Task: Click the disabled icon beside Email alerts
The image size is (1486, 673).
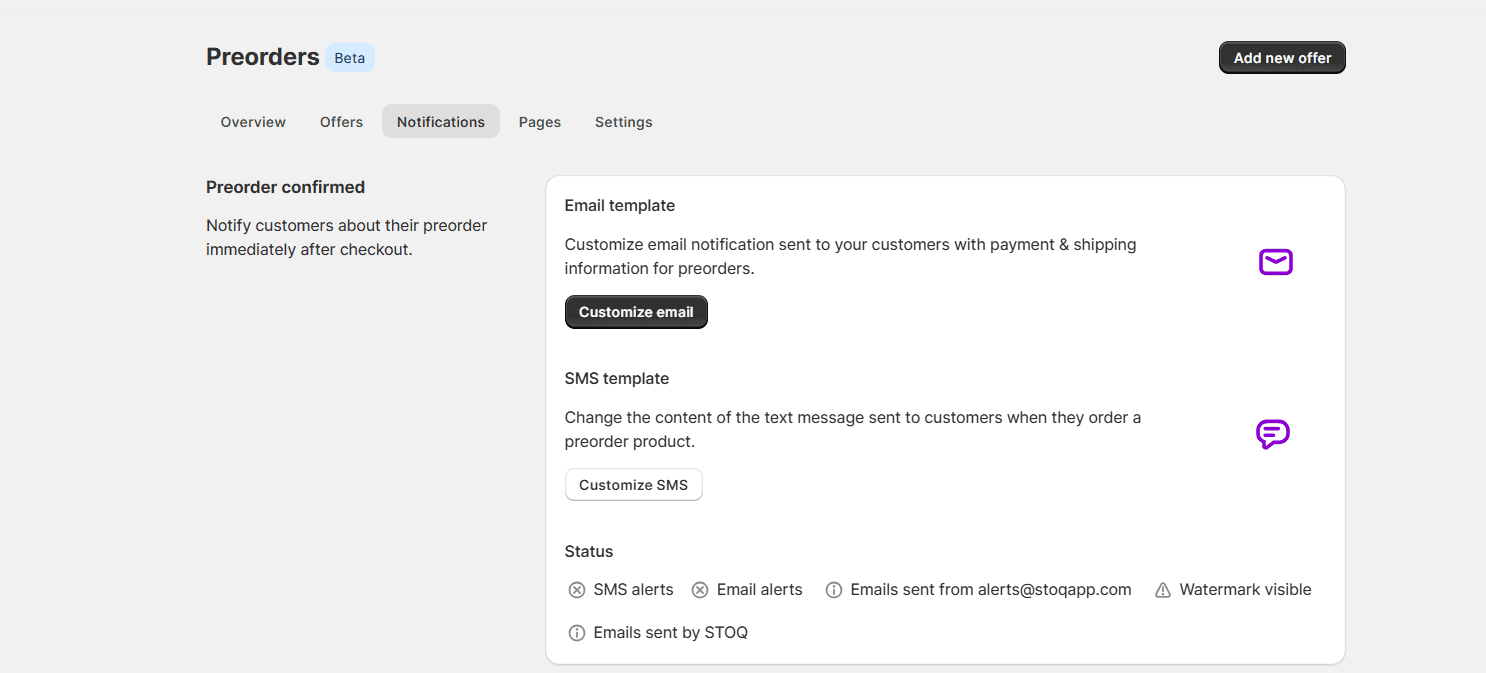Action: [x=700, y=590]
